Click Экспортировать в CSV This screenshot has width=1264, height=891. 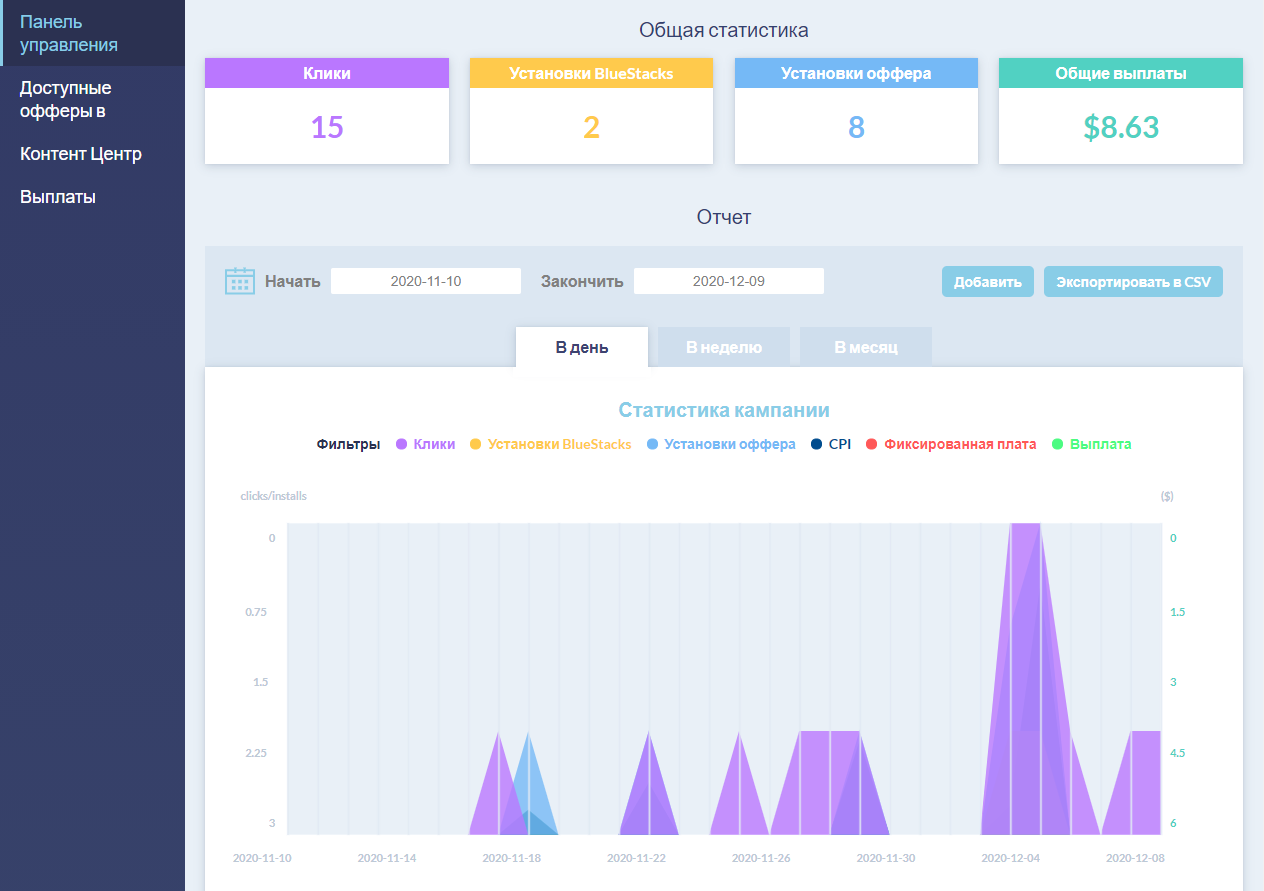[1133, 282]
